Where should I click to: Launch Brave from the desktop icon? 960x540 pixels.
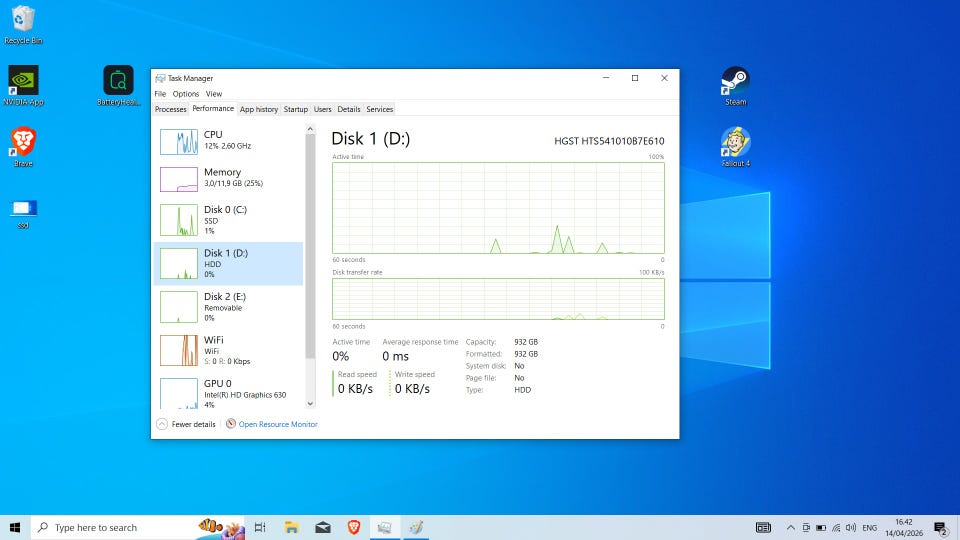[23, 147]
